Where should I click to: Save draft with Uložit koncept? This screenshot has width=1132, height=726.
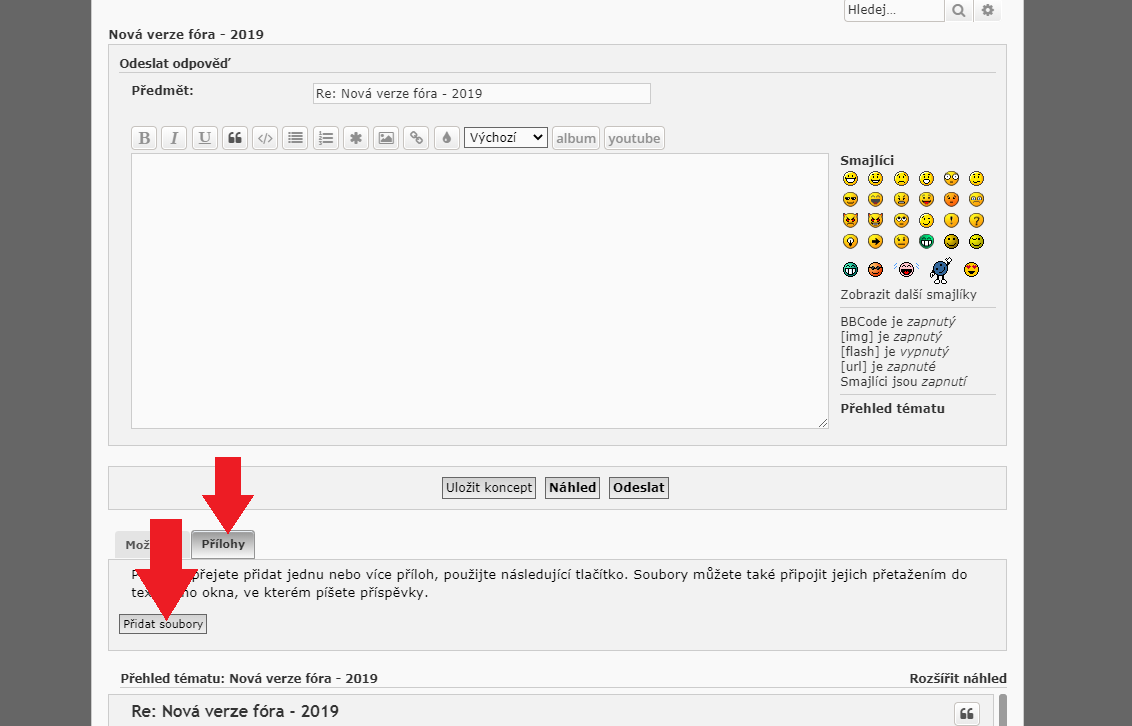(x=489, y=488)
